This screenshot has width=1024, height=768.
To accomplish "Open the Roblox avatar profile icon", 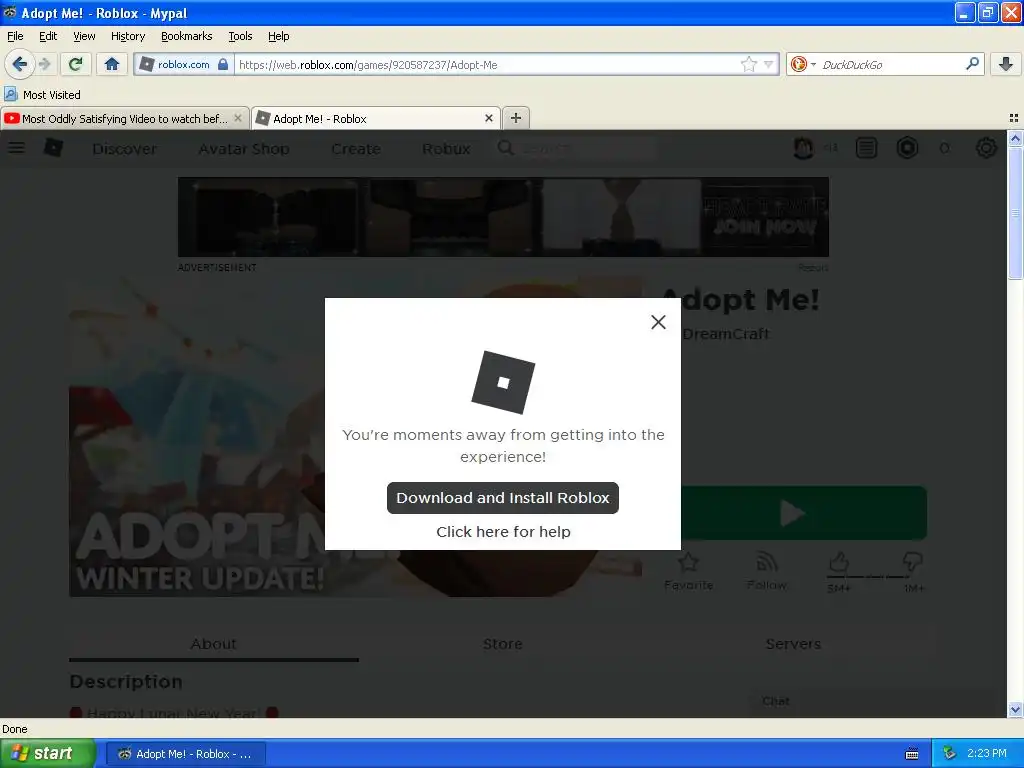I will (x=803, y=148).
